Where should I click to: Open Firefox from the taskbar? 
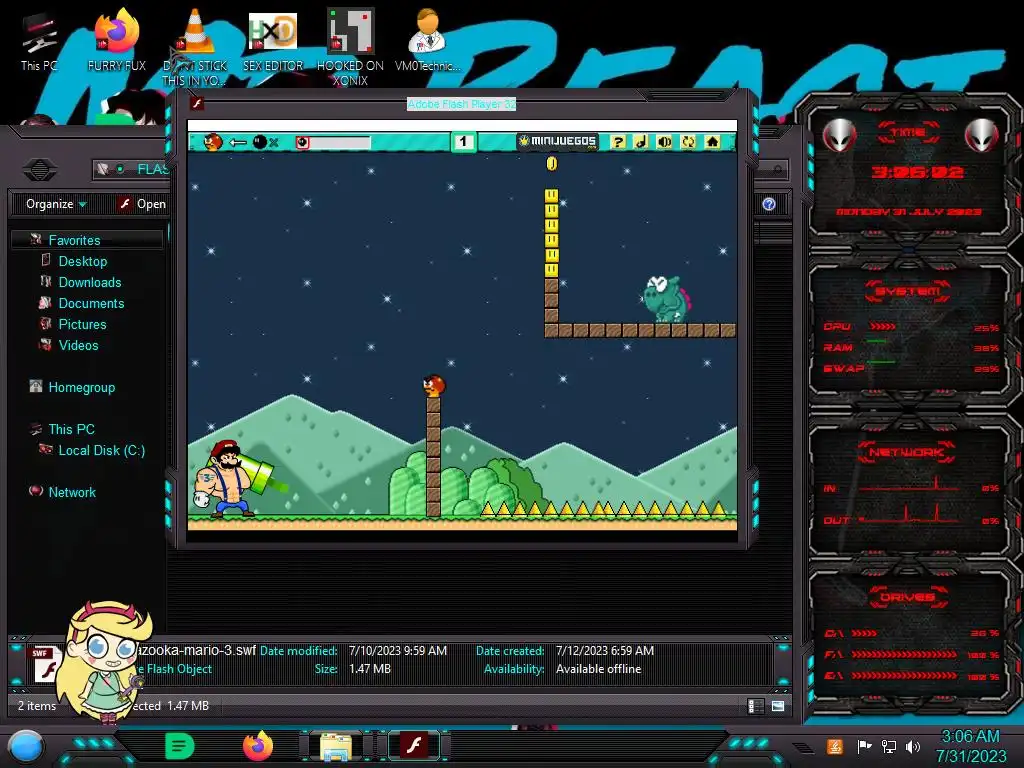258,746
